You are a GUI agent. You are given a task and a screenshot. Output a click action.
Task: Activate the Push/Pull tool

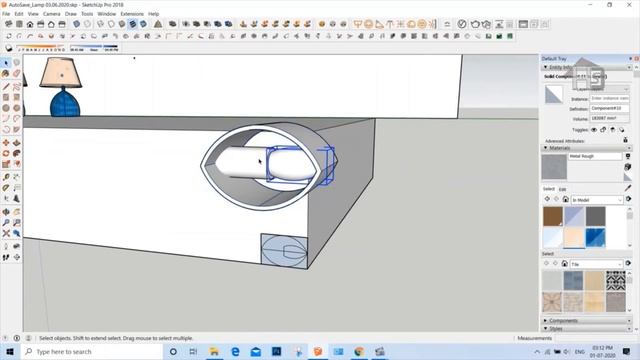(x=16, y=142)
